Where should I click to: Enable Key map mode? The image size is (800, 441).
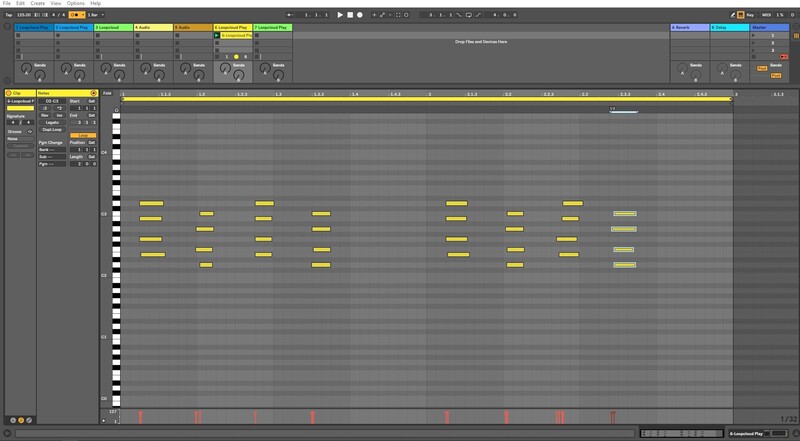(x=750, y=15)
